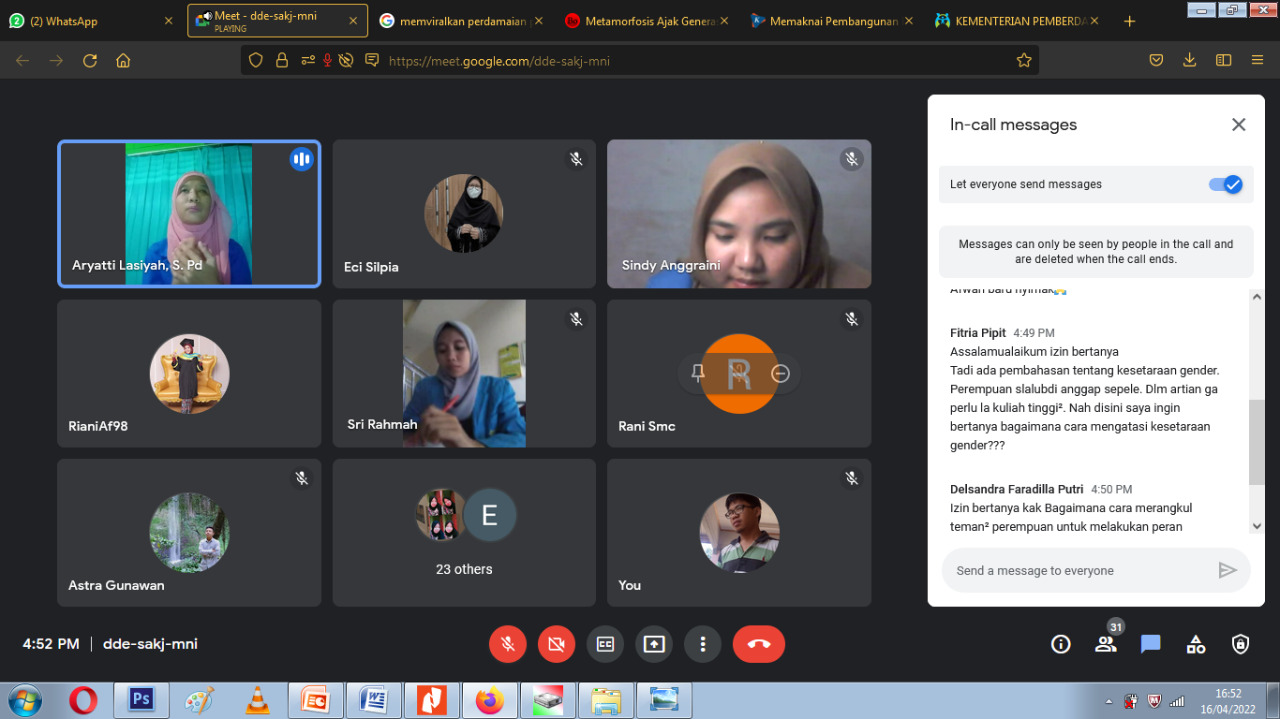Toggle Let everyone send messages switch
This screenshot has height=719, width=1280.
pyautogui.click(x=1225, y=184)
